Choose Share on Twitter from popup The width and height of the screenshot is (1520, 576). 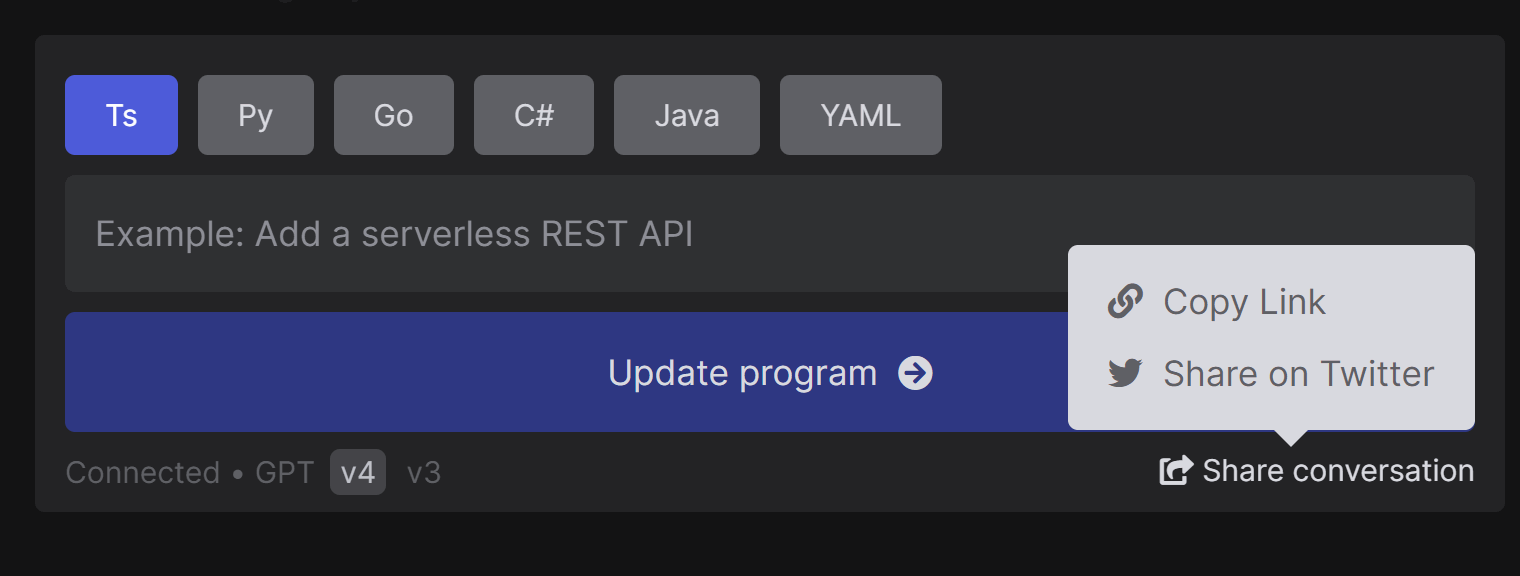(x=1271, y=373)
